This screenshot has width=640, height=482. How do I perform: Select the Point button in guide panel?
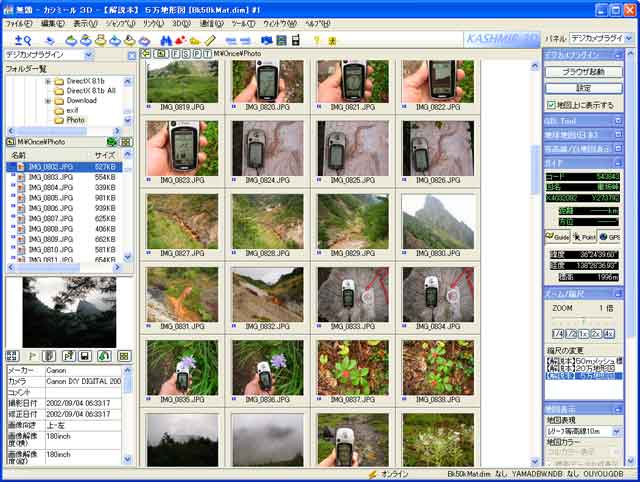click(584, 237)
